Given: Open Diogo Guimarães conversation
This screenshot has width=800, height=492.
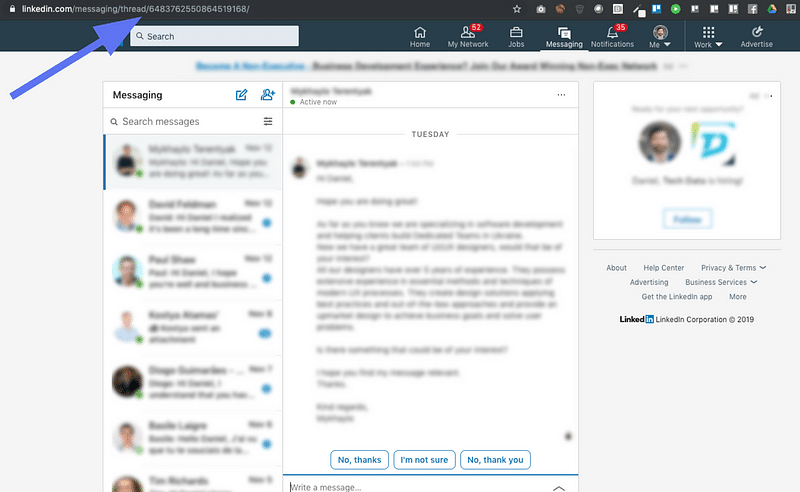Looking at the screenshot, I should click(193, 383).
